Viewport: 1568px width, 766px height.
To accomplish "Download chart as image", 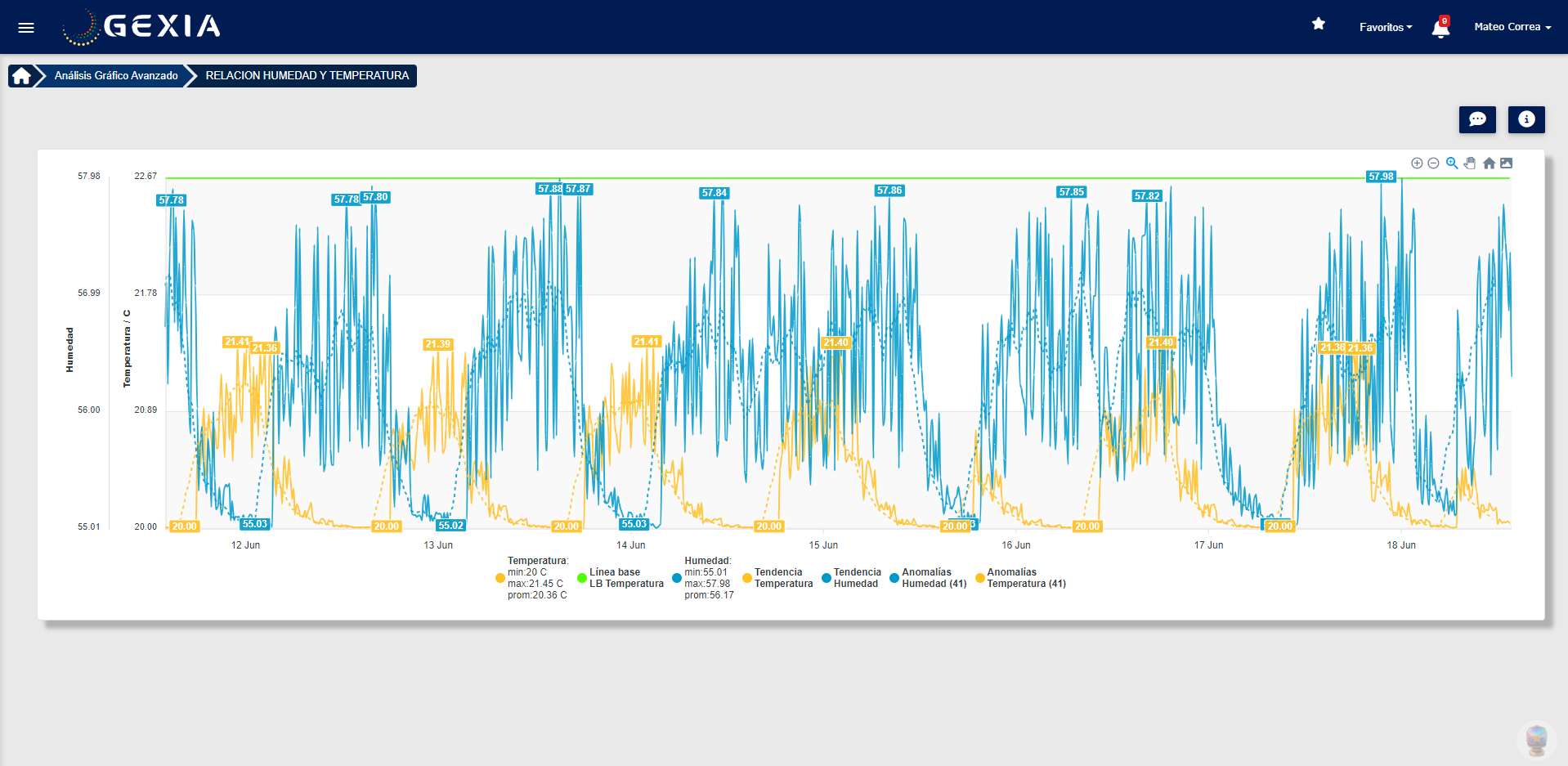I will click(1506, 164).
